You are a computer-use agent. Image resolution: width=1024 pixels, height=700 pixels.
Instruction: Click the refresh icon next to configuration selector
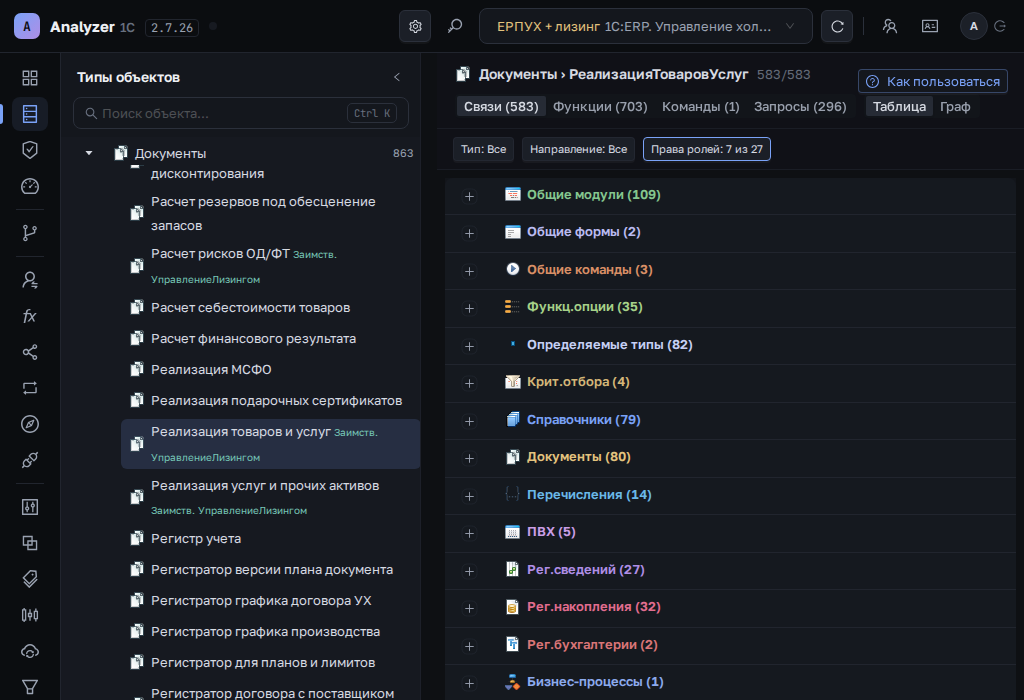[837, 27]
